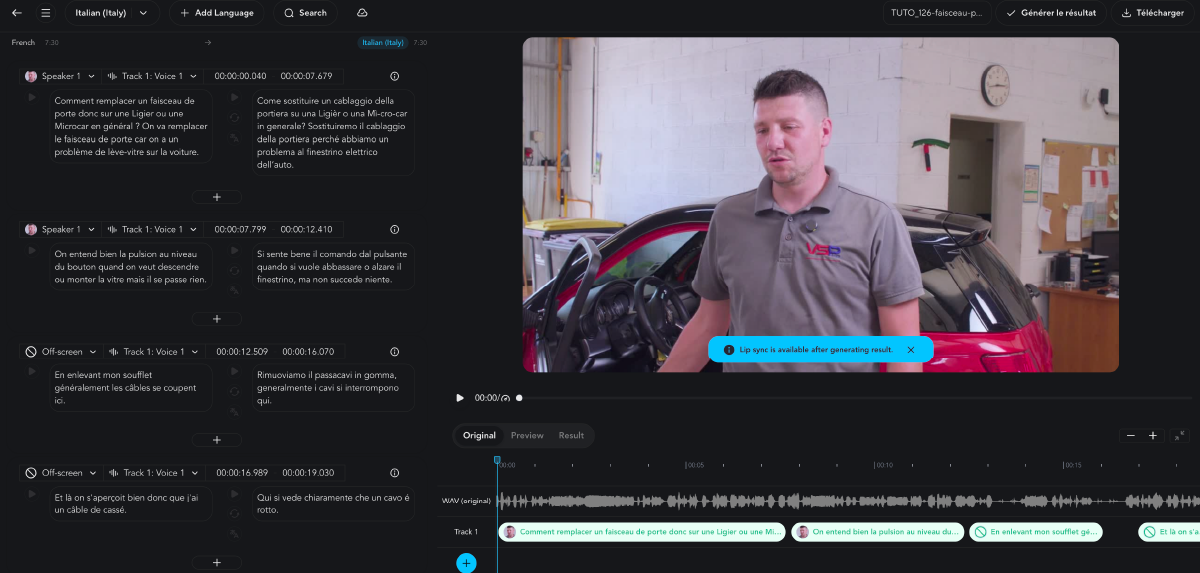Regenerate the 'Rimuoviamo il passacavi' segment
Image resolution: width=1200 pixels, height=573 pixels.
pos(234,391)
